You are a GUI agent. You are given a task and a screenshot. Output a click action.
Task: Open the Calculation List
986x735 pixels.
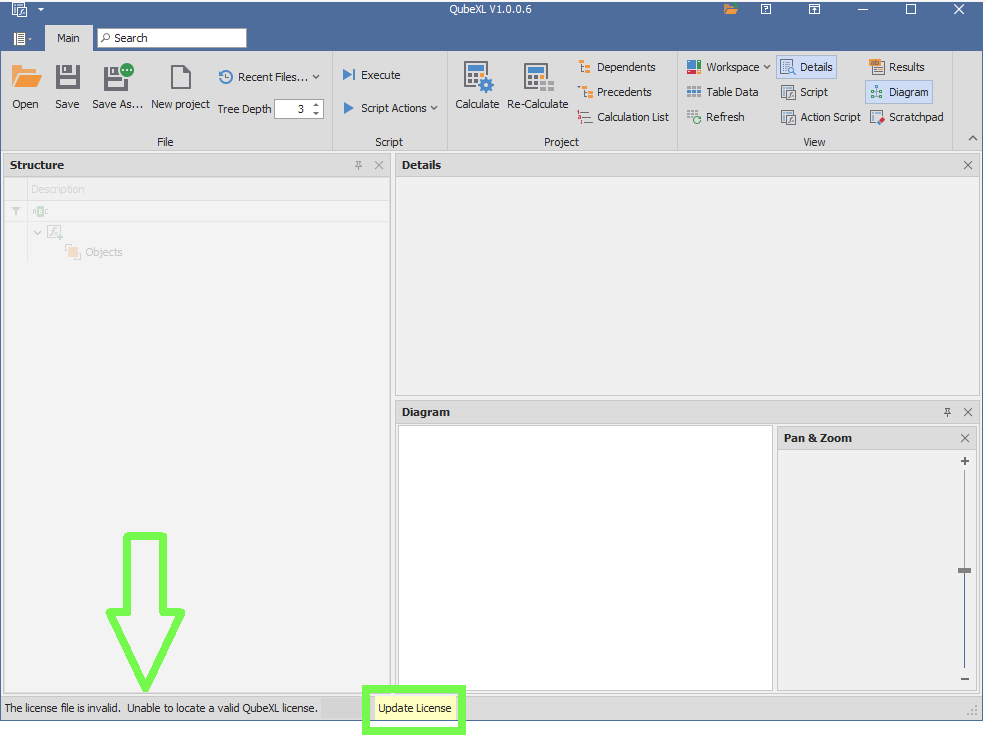click(623, 117)
